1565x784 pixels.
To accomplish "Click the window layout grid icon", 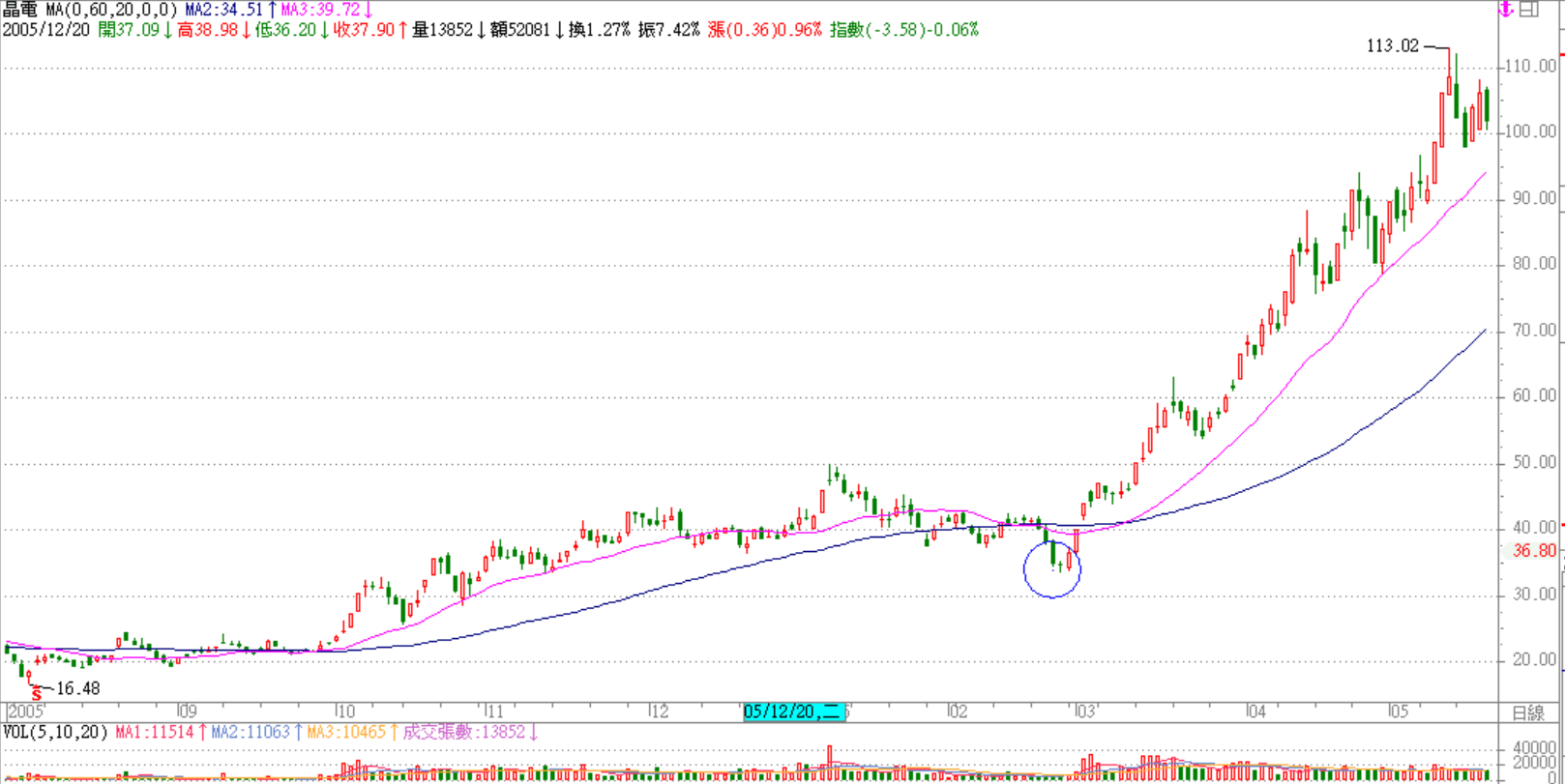I will point(1529,10).
